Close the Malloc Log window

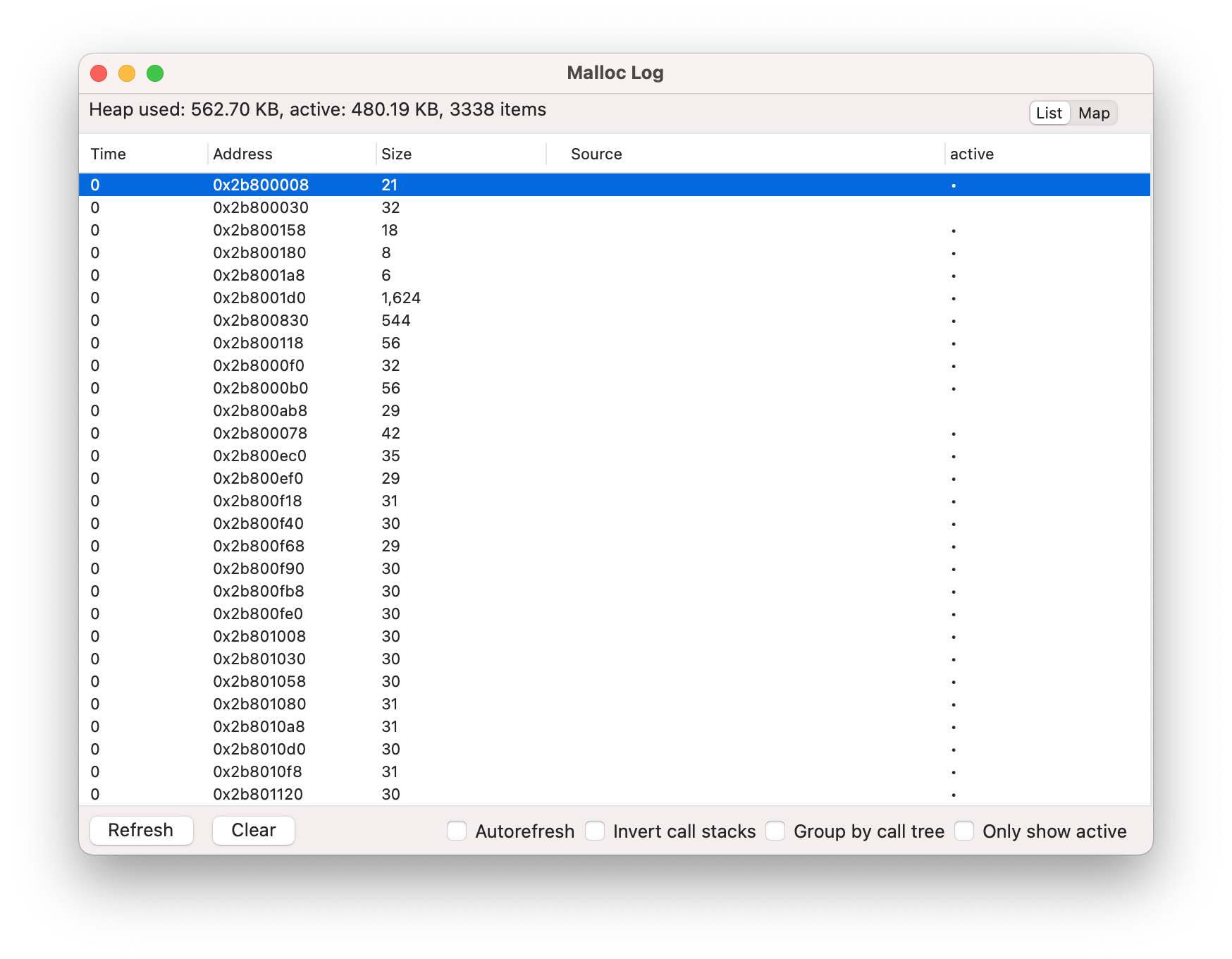[x=99, y=73]
